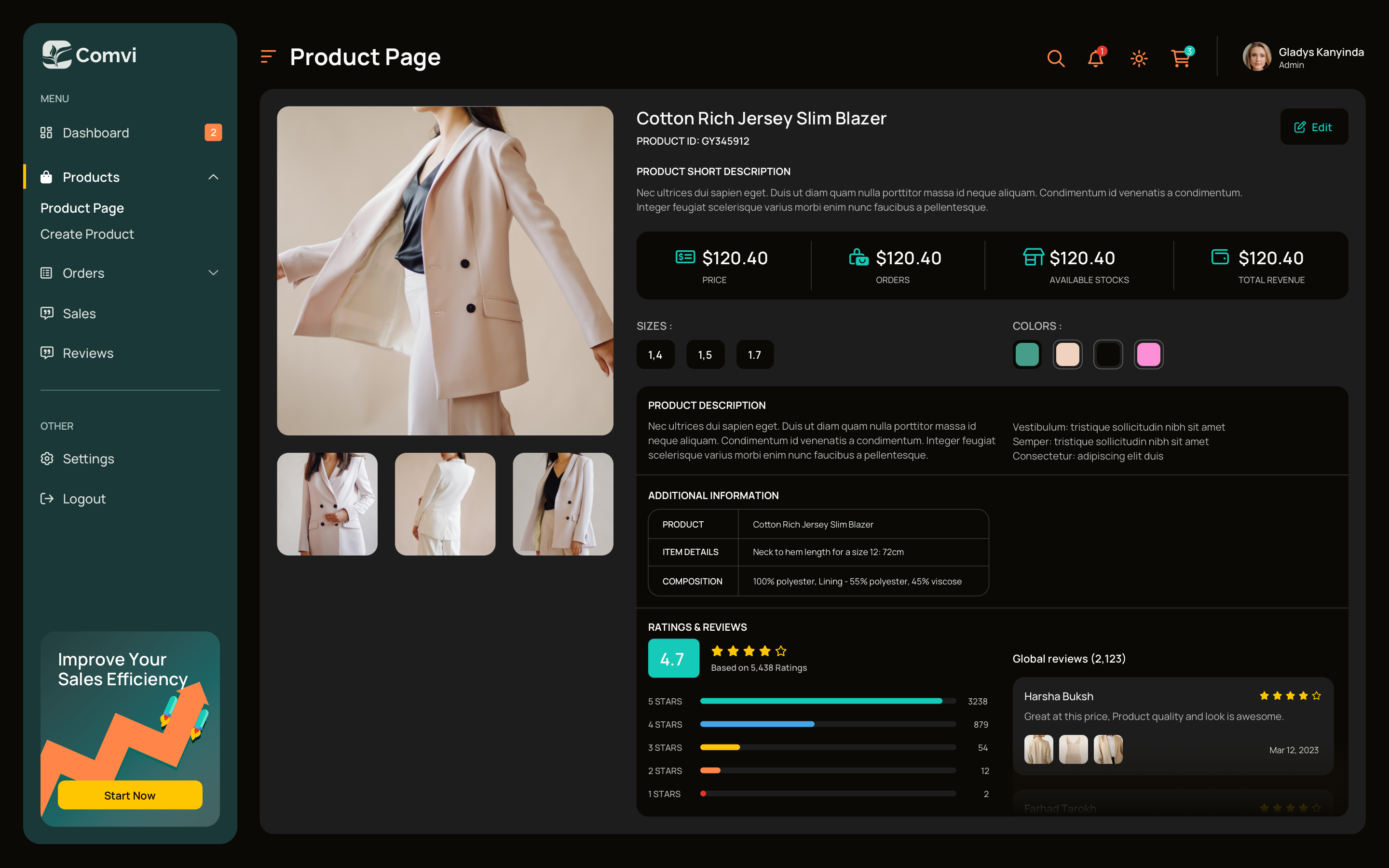Collapse the Products section in the sidebar
This screenshot has width=1389, height=868.
[214, 177]
